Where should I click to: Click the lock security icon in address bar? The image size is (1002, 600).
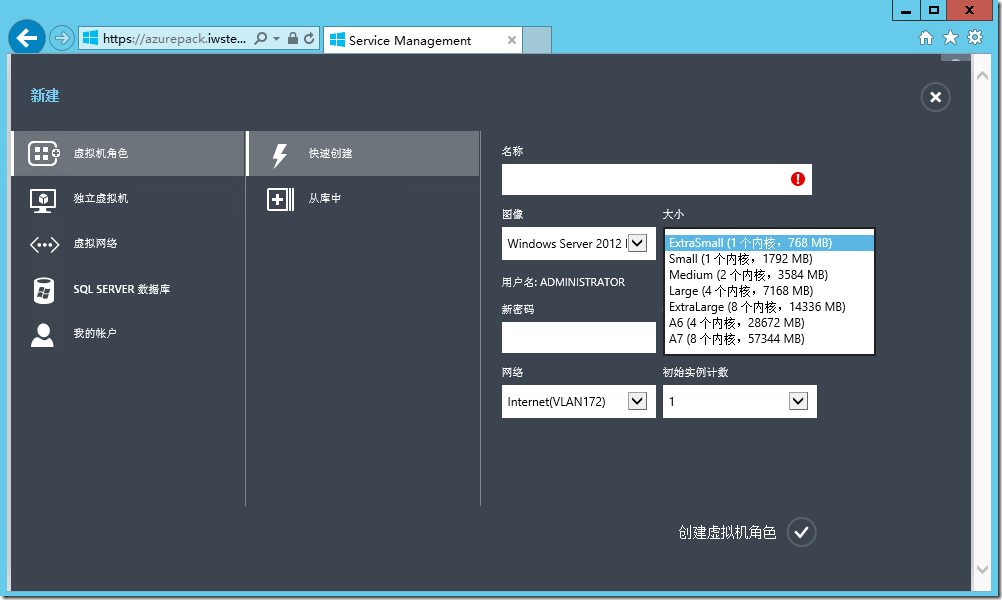click(293, 38)
